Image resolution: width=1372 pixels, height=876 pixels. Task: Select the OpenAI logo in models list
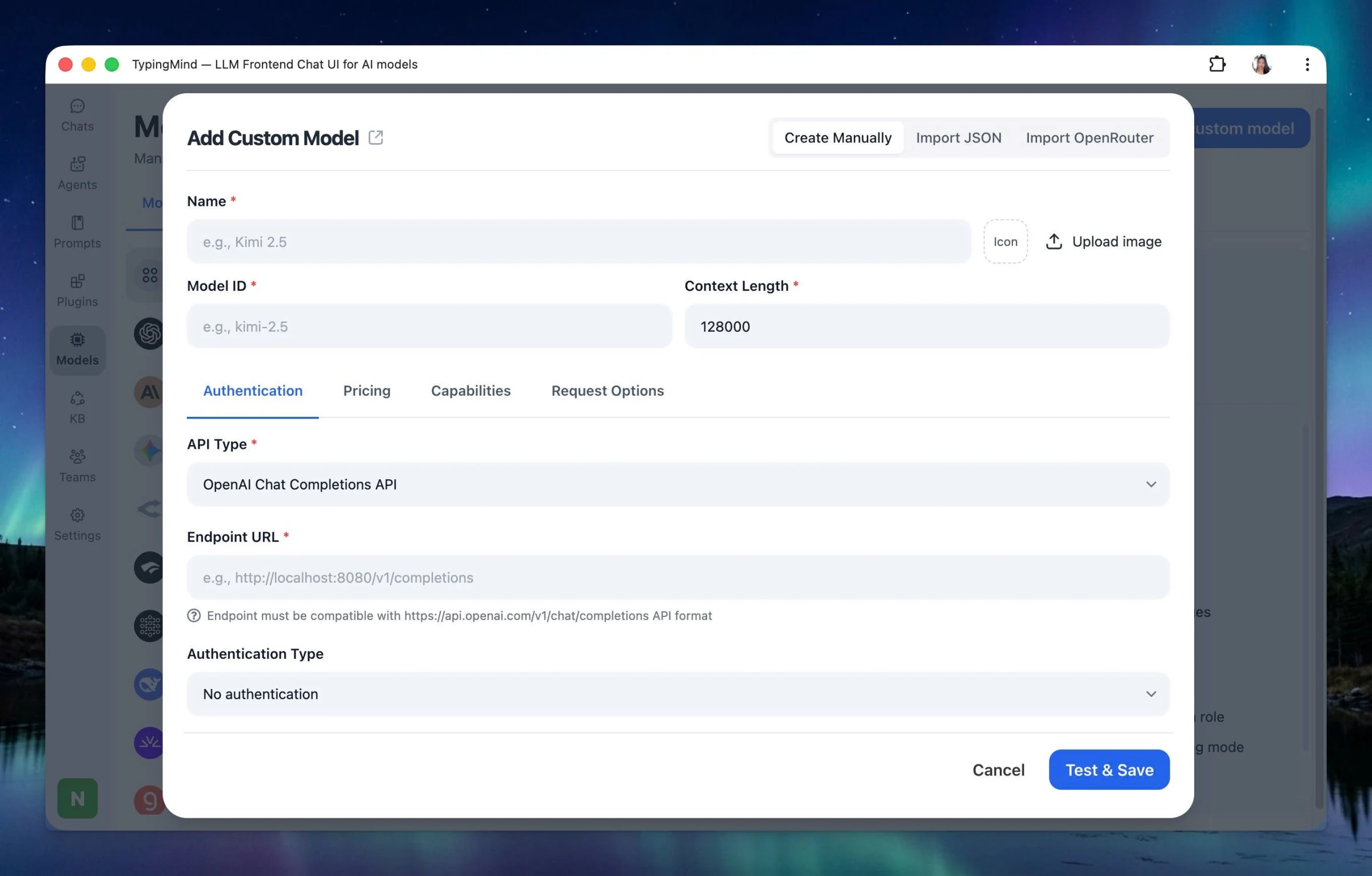tap(149, 333)
